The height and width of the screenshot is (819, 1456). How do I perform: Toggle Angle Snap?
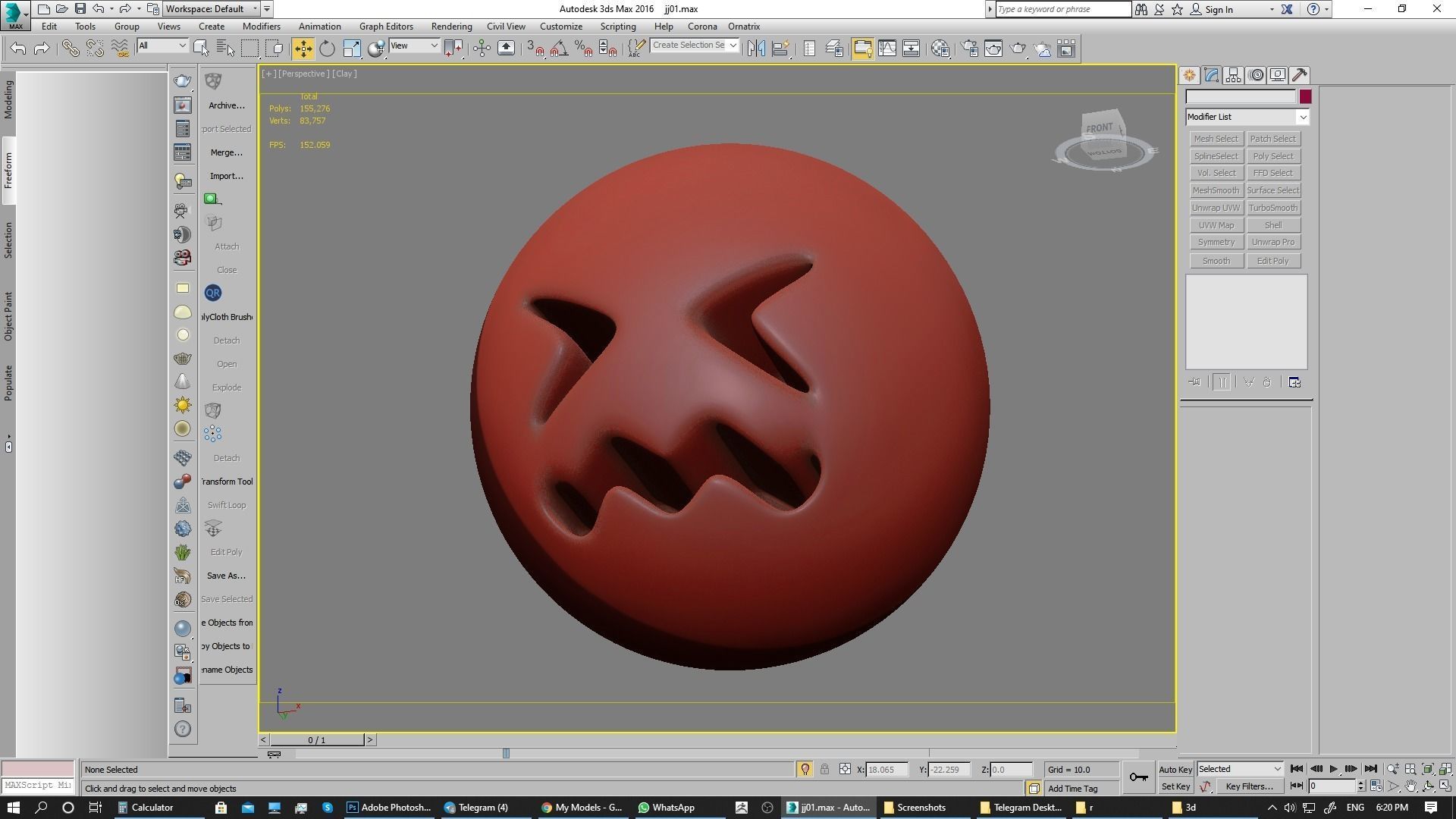point(560,49)
